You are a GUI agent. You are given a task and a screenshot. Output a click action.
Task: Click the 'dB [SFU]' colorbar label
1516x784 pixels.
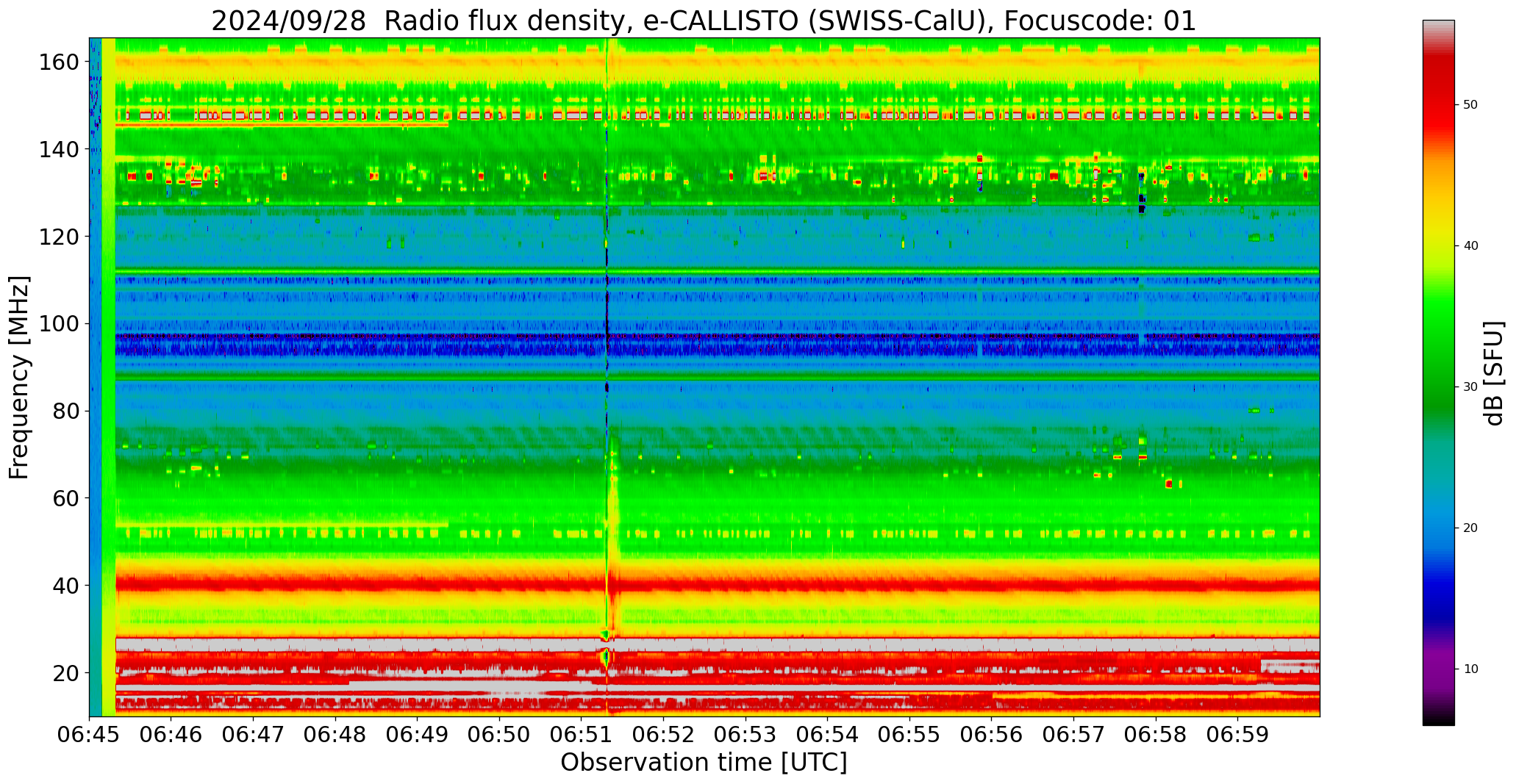tap(1494, 373)
